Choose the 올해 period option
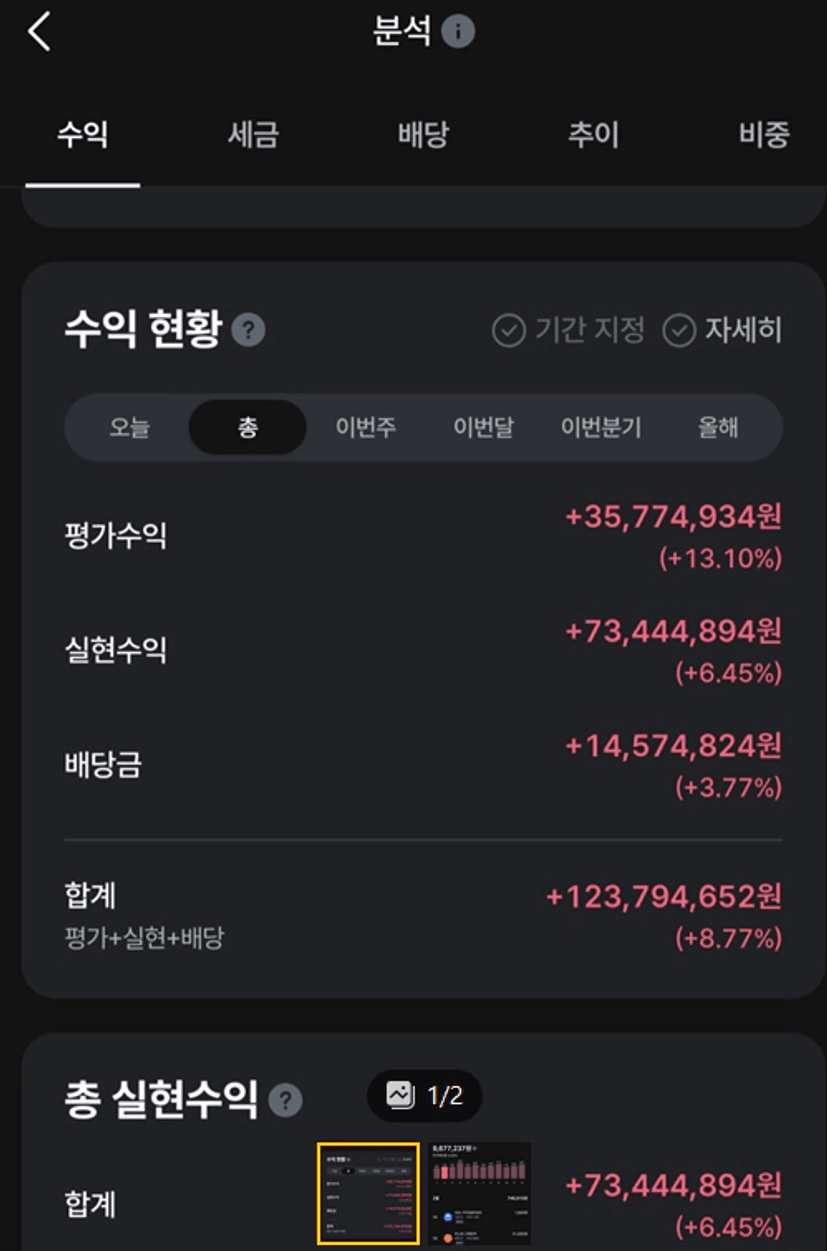Image resolution: width=827 pixels, height=1251 pixels. (718, 428)
